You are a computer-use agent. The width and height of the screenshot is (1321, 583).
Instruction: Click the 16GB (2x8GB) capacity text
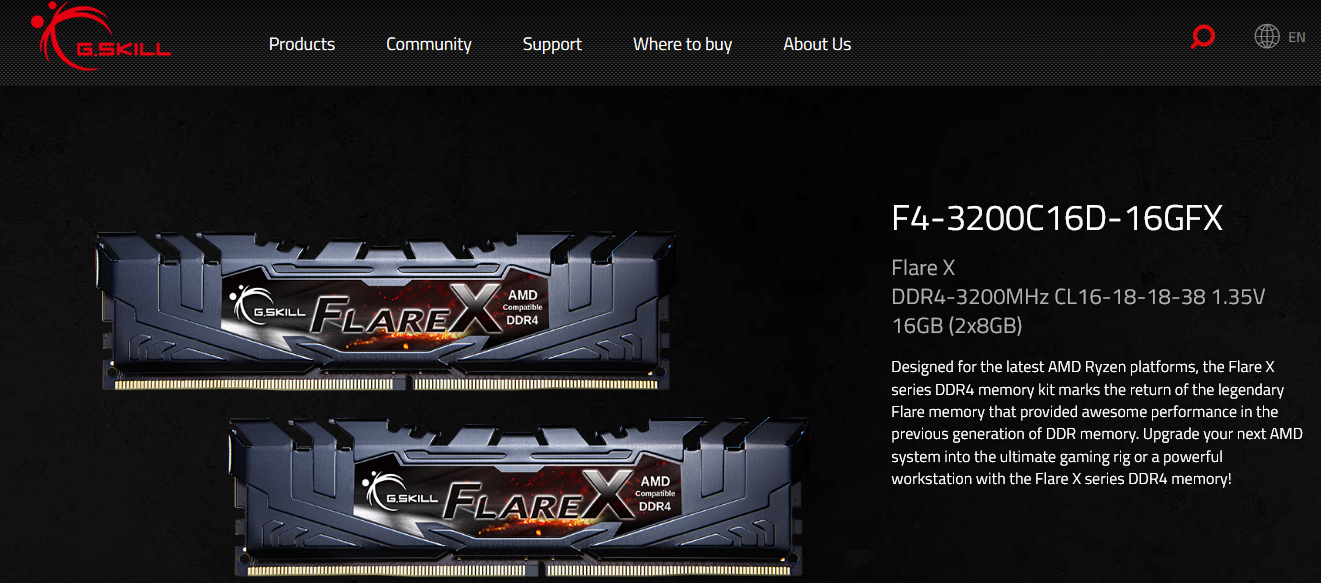(x=956, y=326)
